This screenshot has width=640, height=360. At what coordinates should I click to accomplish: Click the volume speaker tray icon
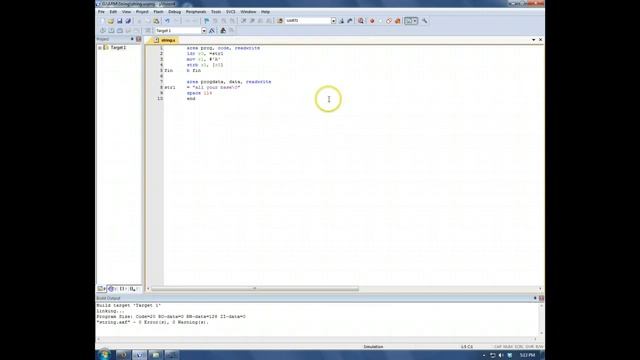501,356
